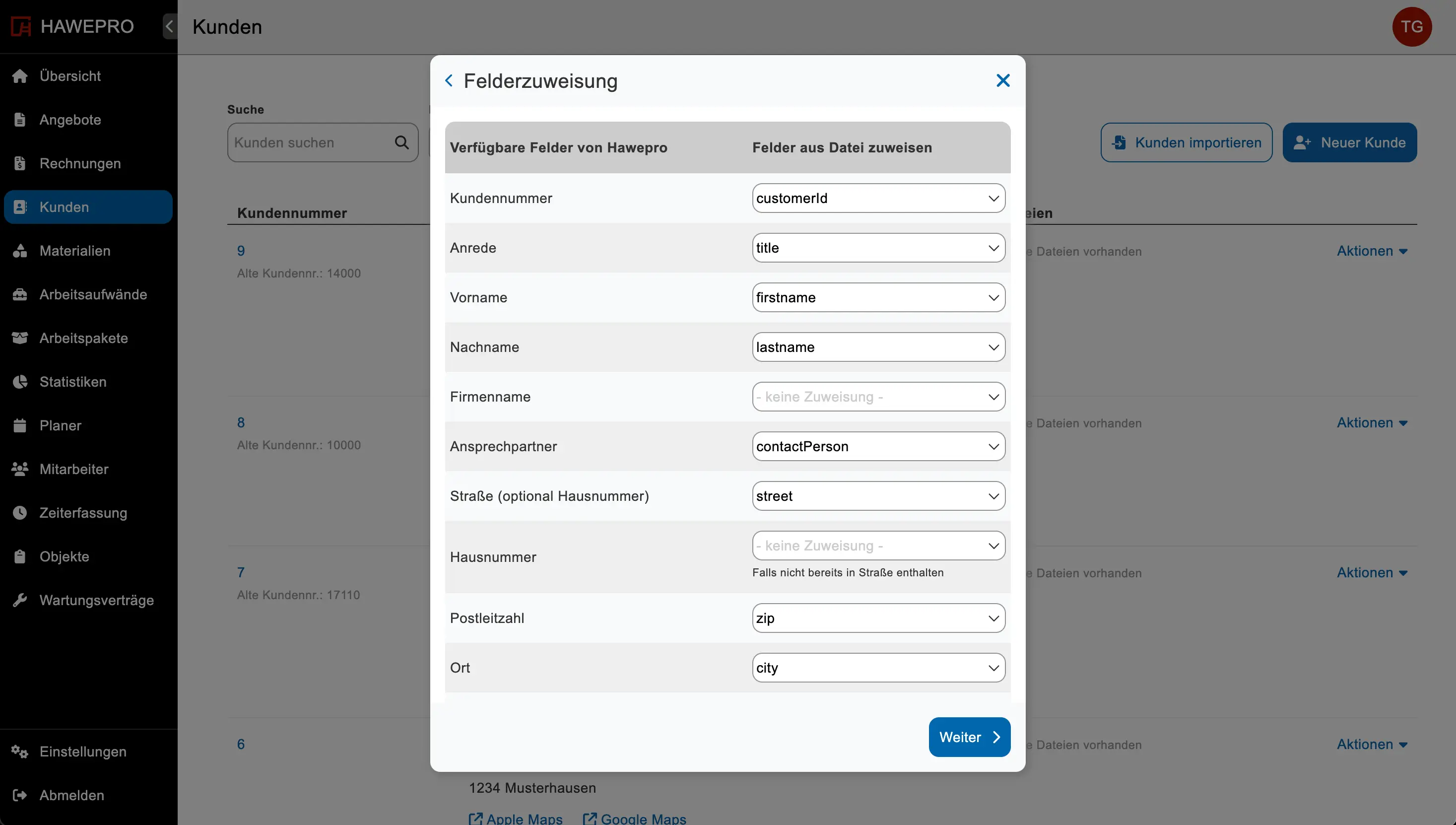Open the Hausnummer keine Zuweisung dropdown
Screen dimensions: 1456x825
tap(878, 546)
